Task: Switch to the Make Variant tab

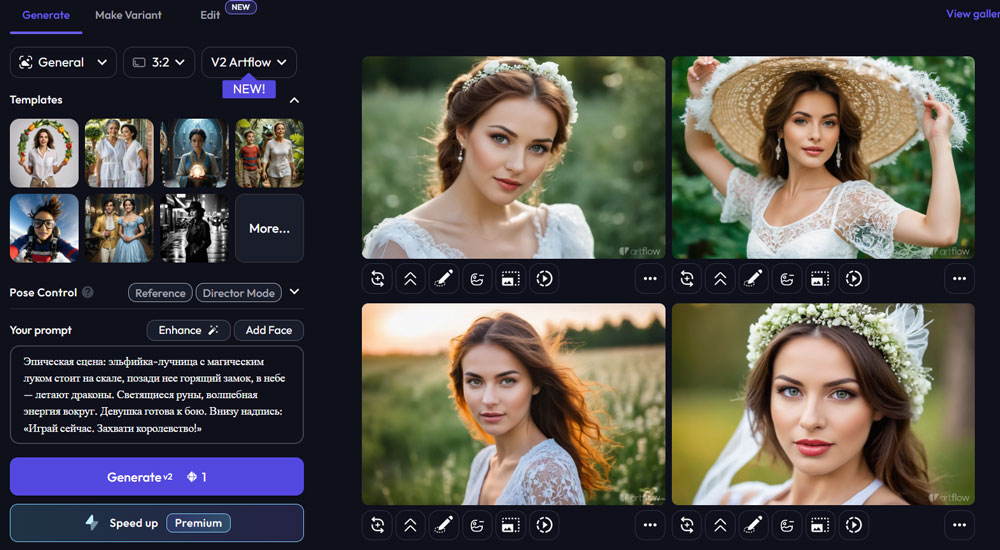Action: coord(128,15)
